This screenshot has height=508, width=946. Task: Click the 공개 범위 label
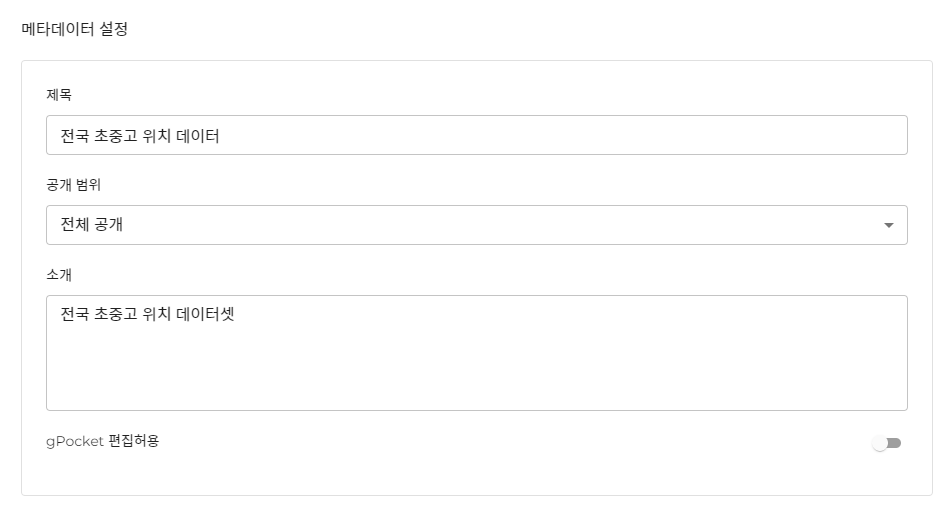74,185
